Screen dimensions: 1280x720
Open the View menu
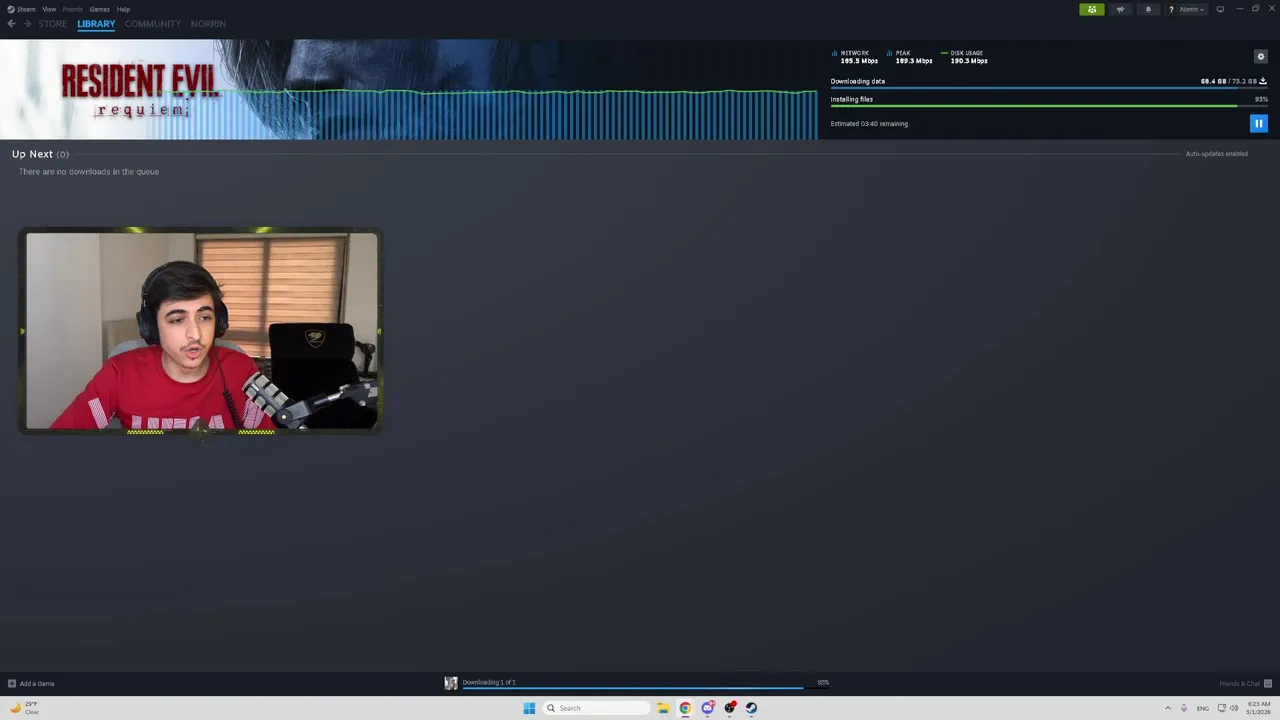pos(49,9)
